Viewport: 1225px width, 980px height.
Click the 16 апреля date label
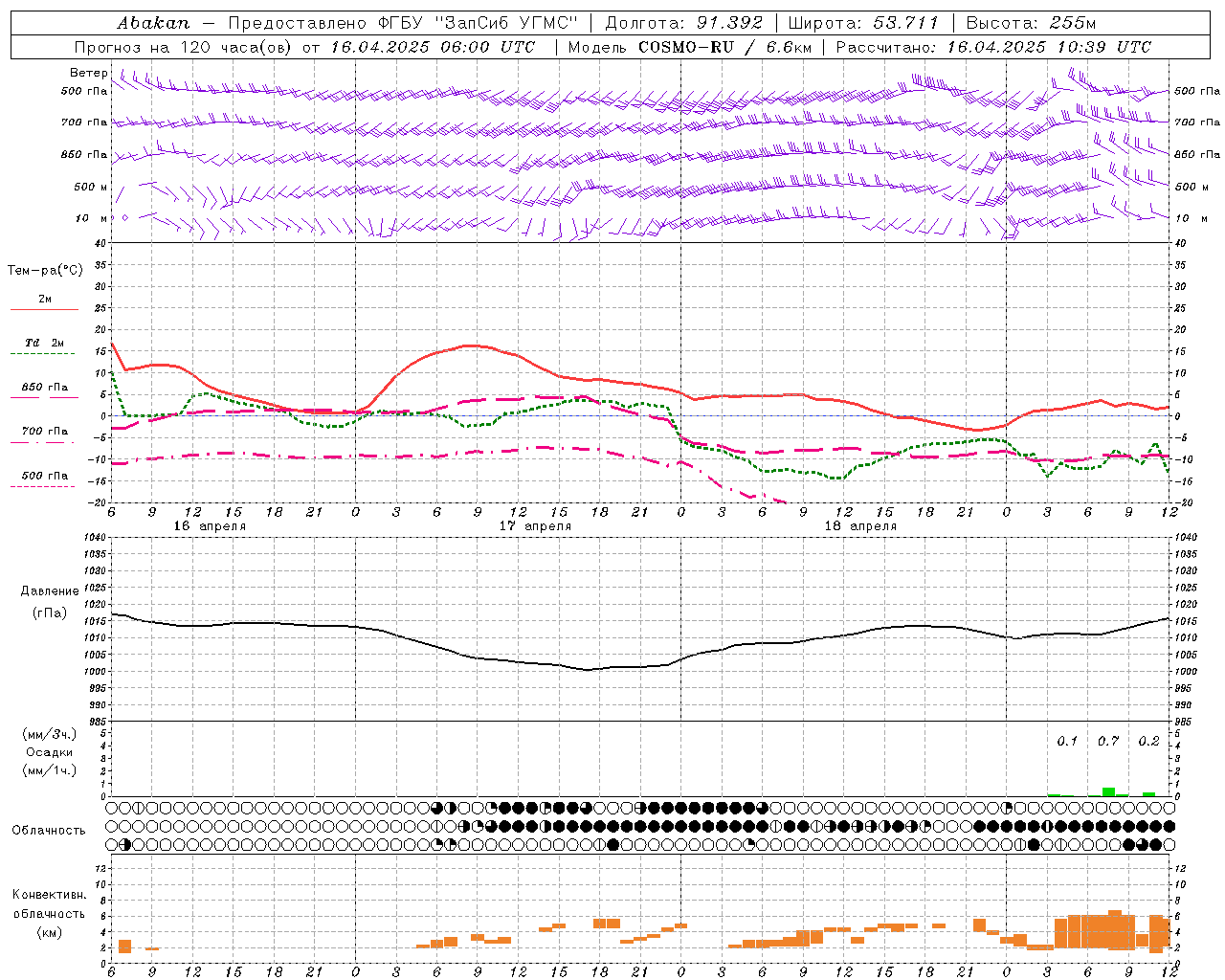210,526
